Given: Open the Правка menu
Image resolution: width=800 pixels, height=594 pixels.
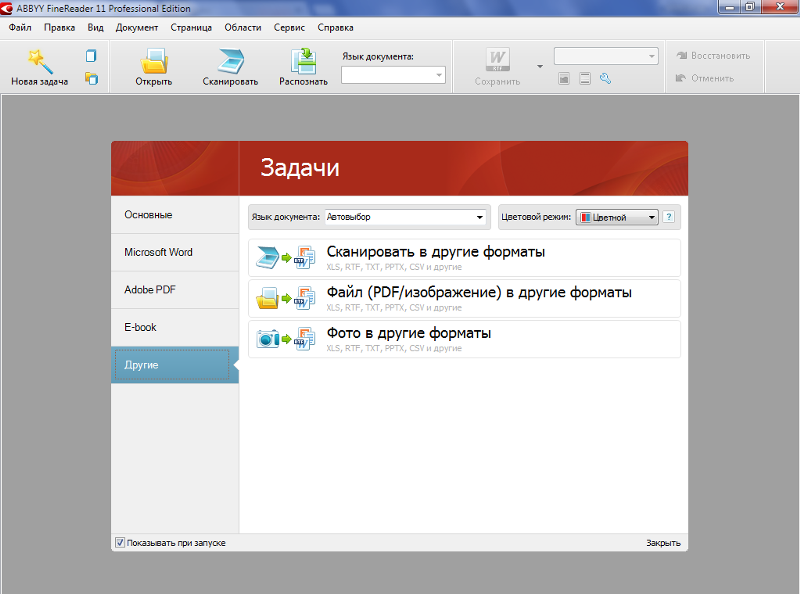Looking at the screenshot, I should [59, 28].
